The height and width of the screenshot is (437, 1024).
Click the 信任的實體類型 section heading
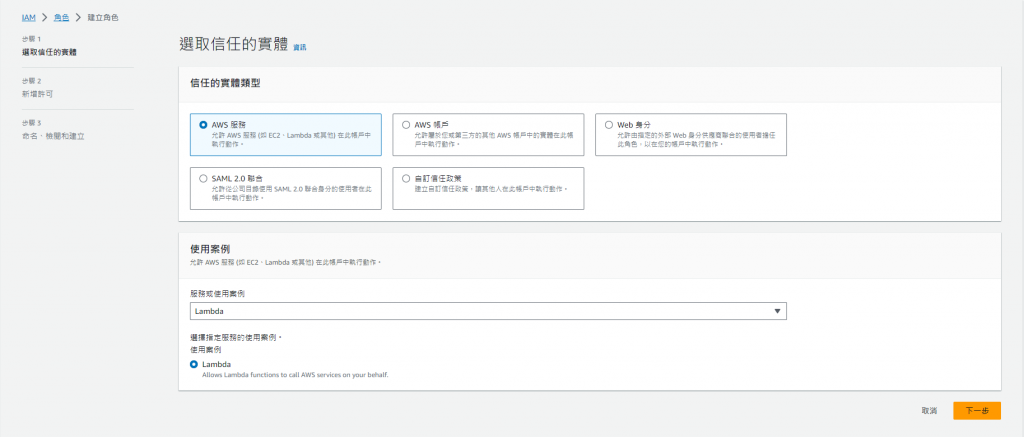click(225, 84)
